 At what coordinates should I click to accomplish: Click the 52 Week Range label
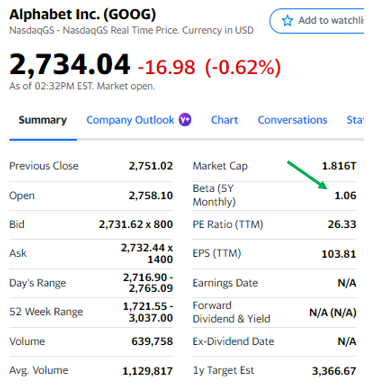[46, 312]
